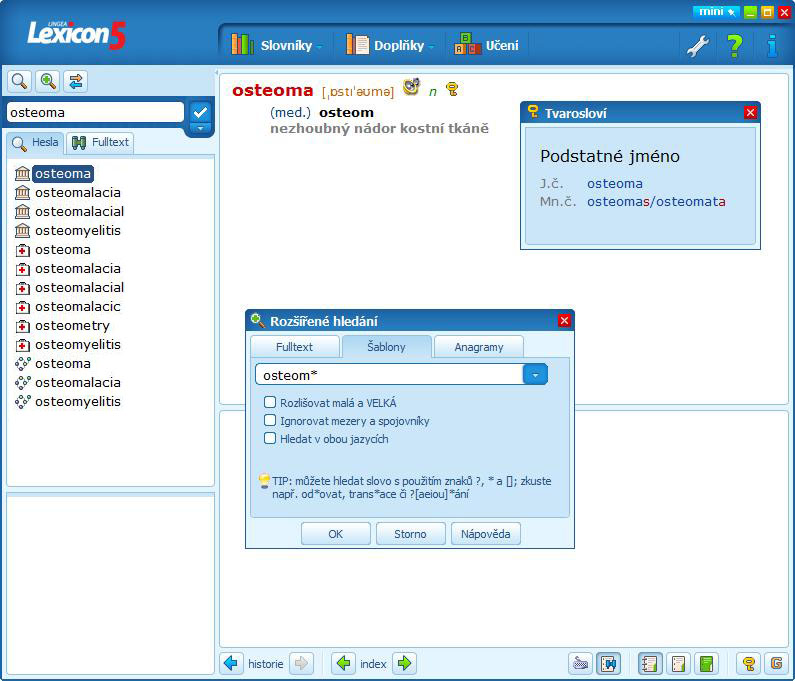Select highlighted osteoma entry with building icon
Viewport: 795px width, 681px height.
coord(63,173)
